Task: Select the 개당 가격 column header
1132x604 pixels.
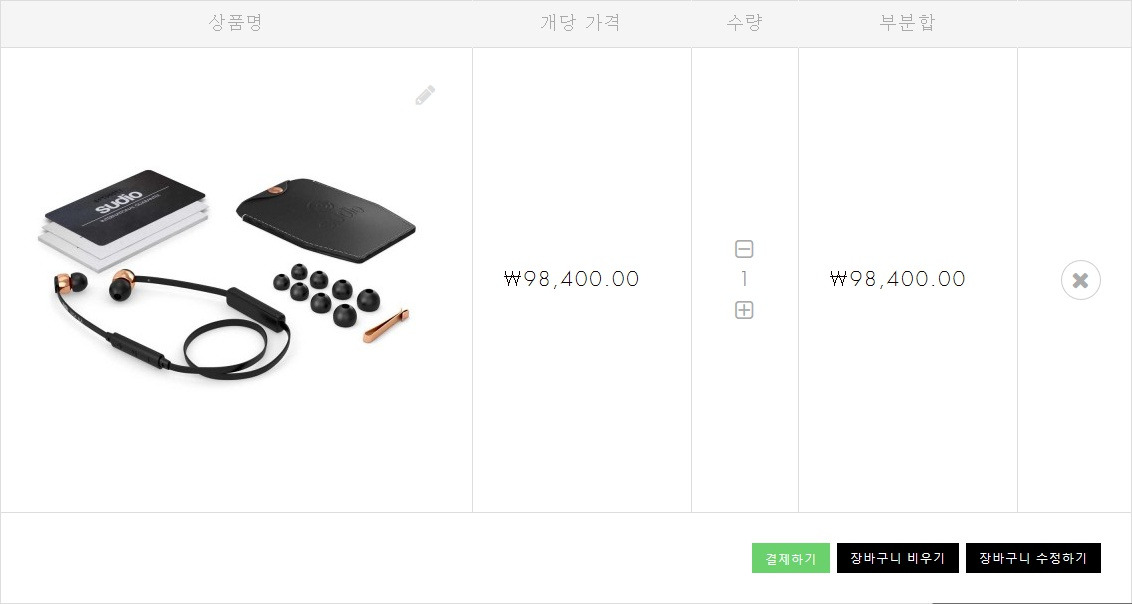Action: [580, 22]
